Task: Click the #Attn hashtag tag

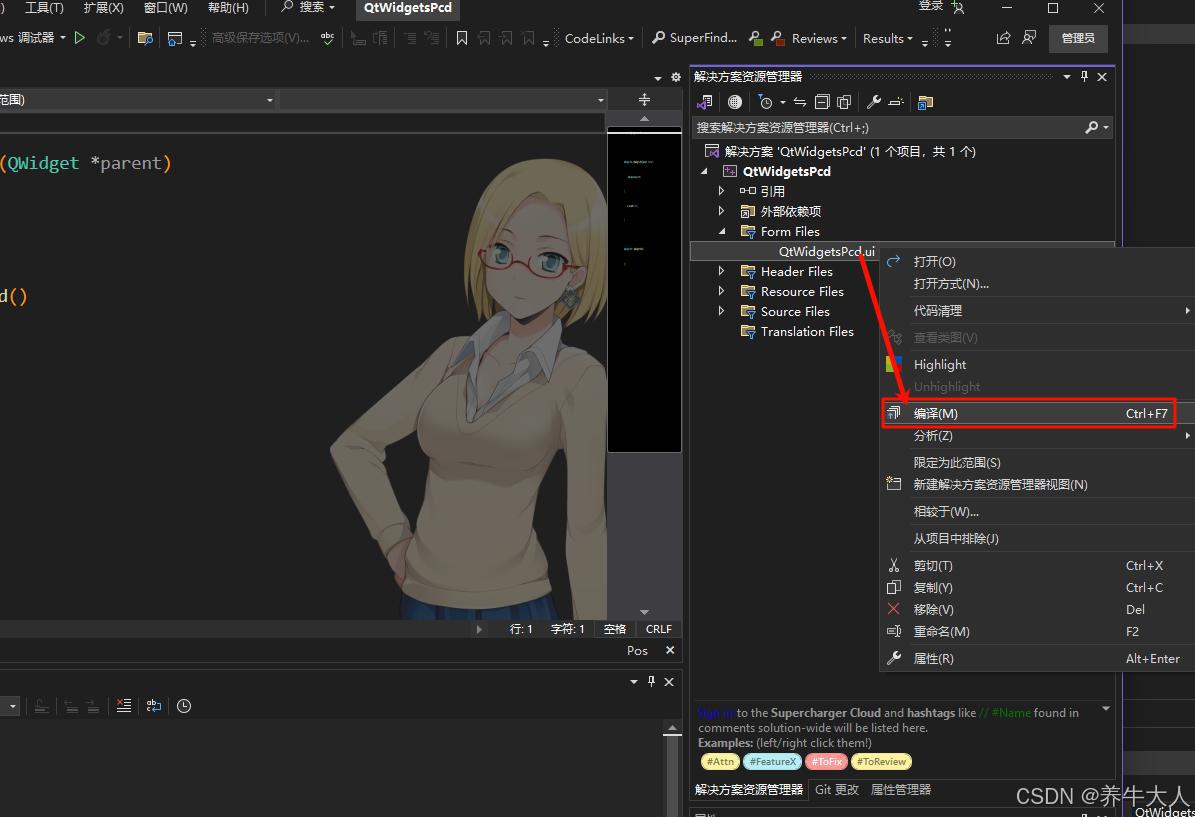Action: [719, 761]
